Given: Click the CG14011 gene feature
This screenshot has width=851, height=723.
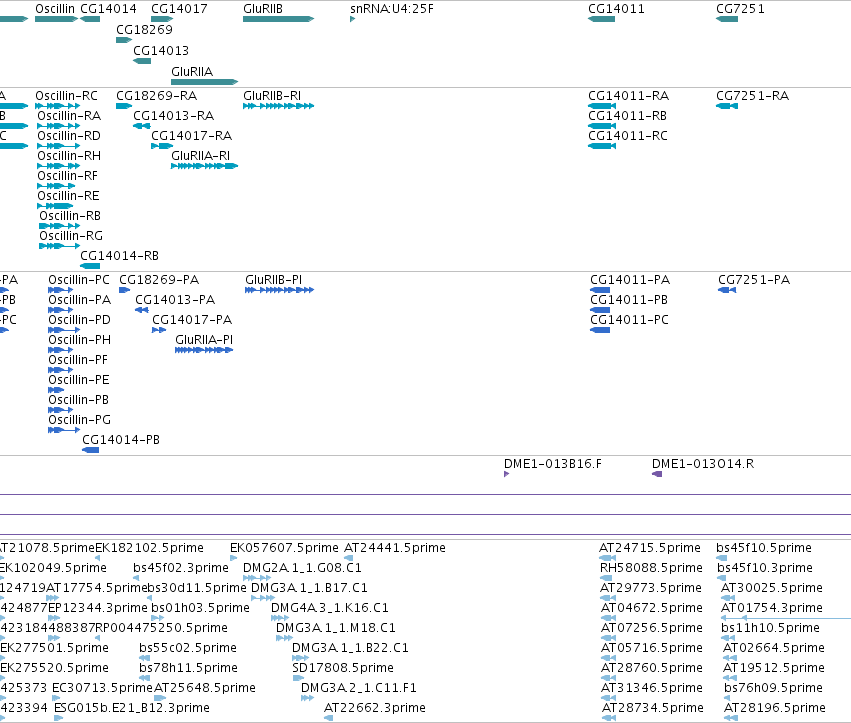Looking at the screenshot, I should [x=601, y=19].
